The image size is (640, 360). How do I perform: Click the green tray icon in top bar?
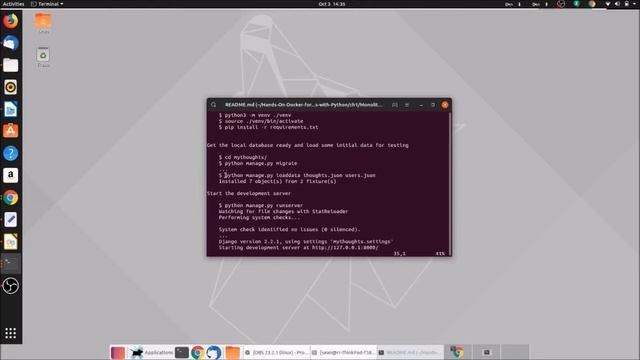[x=576, y=4]
